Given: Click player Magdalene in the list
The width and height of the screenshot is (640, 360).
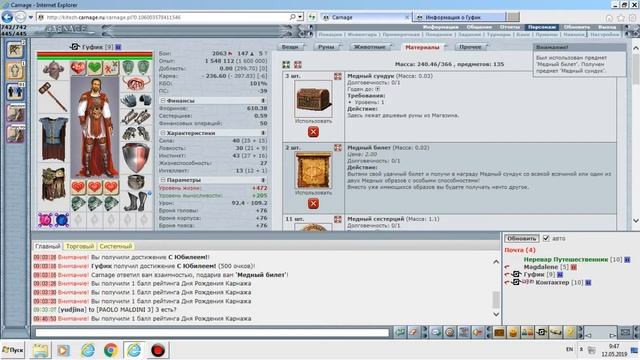Looking at the screenshot, I should 540,267.
